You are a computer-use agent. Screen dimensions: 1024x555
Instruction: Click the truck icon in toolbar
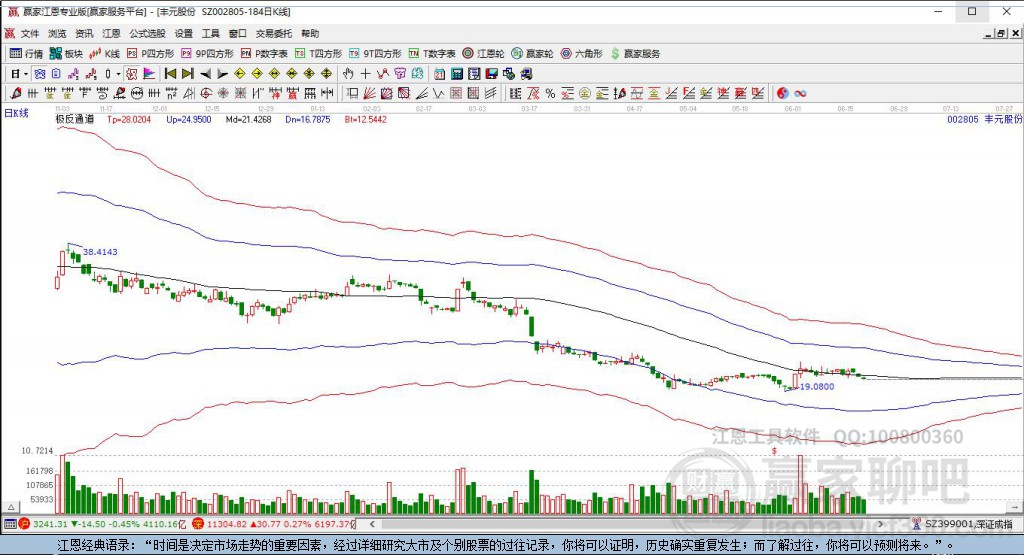(x=526, y=74)
